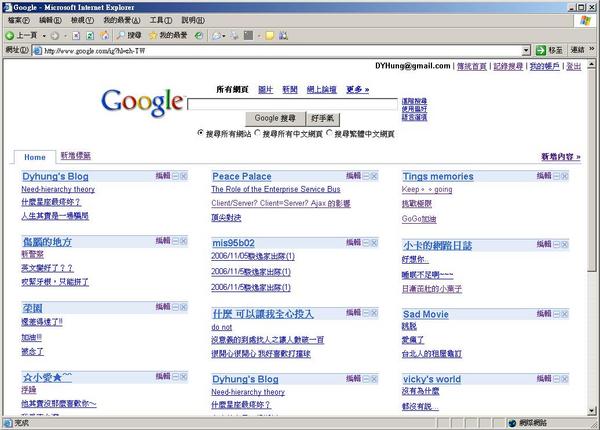Screen dimensions: 600x430
Task: Open the Messenger icon in the toolbar
Action: point(284,36)
